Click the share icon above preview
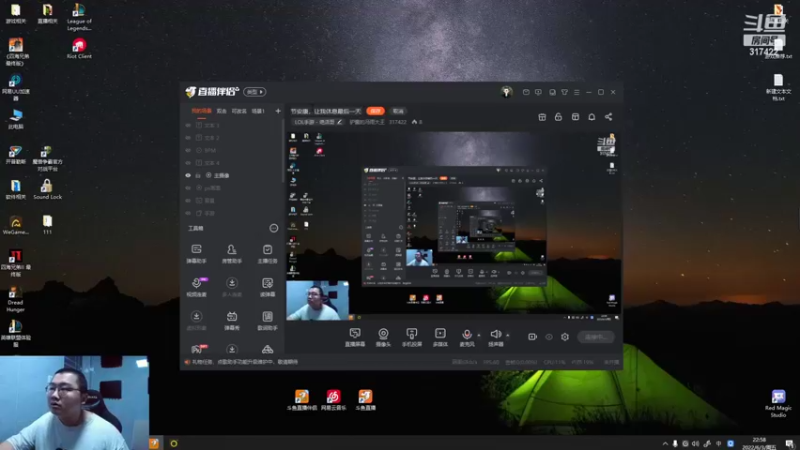 click(x=609, y=117)
